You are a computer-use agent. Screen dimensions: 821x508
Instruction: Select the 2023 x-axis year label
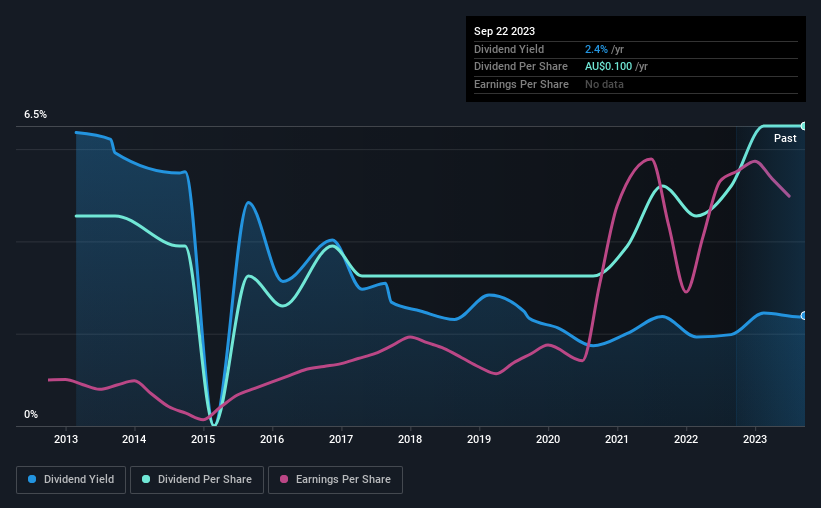(755, 439)
